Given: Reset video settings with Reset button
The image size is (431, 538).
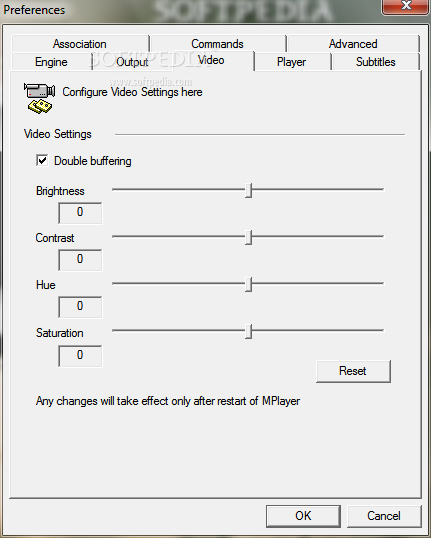Looking at the screenshot, I should point(353,371).
